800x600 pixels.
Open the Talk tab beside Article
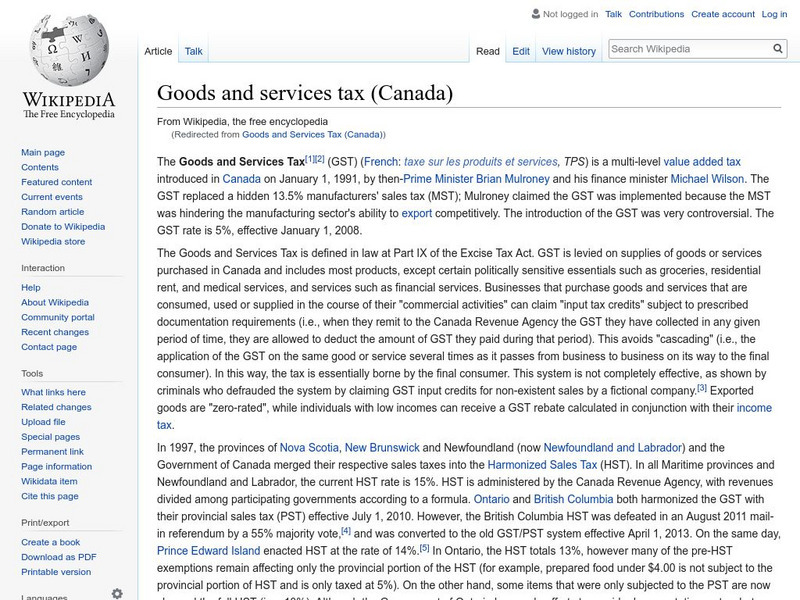[x=193, y=51]
